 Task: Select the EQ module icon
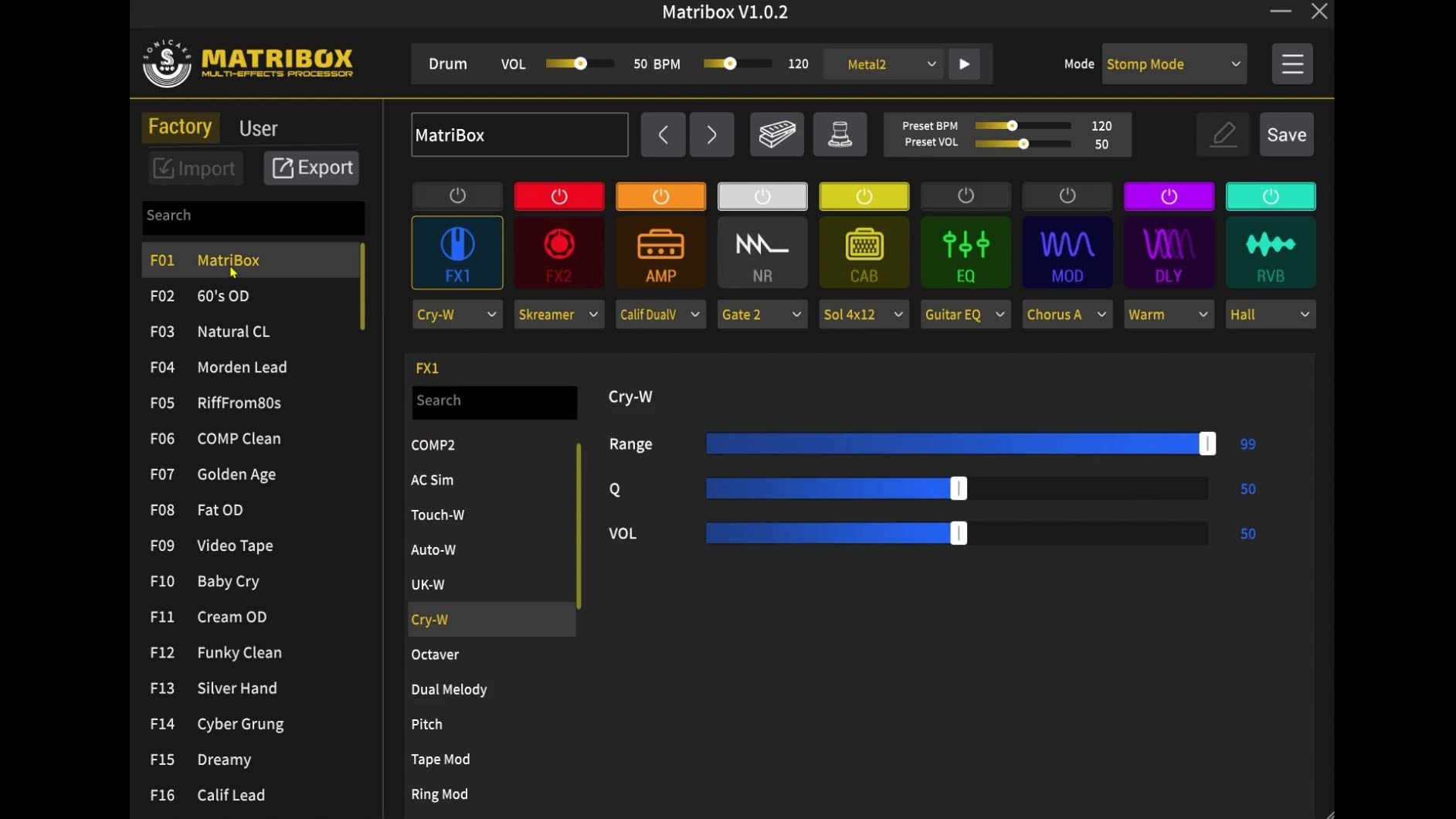click(966, 253)
